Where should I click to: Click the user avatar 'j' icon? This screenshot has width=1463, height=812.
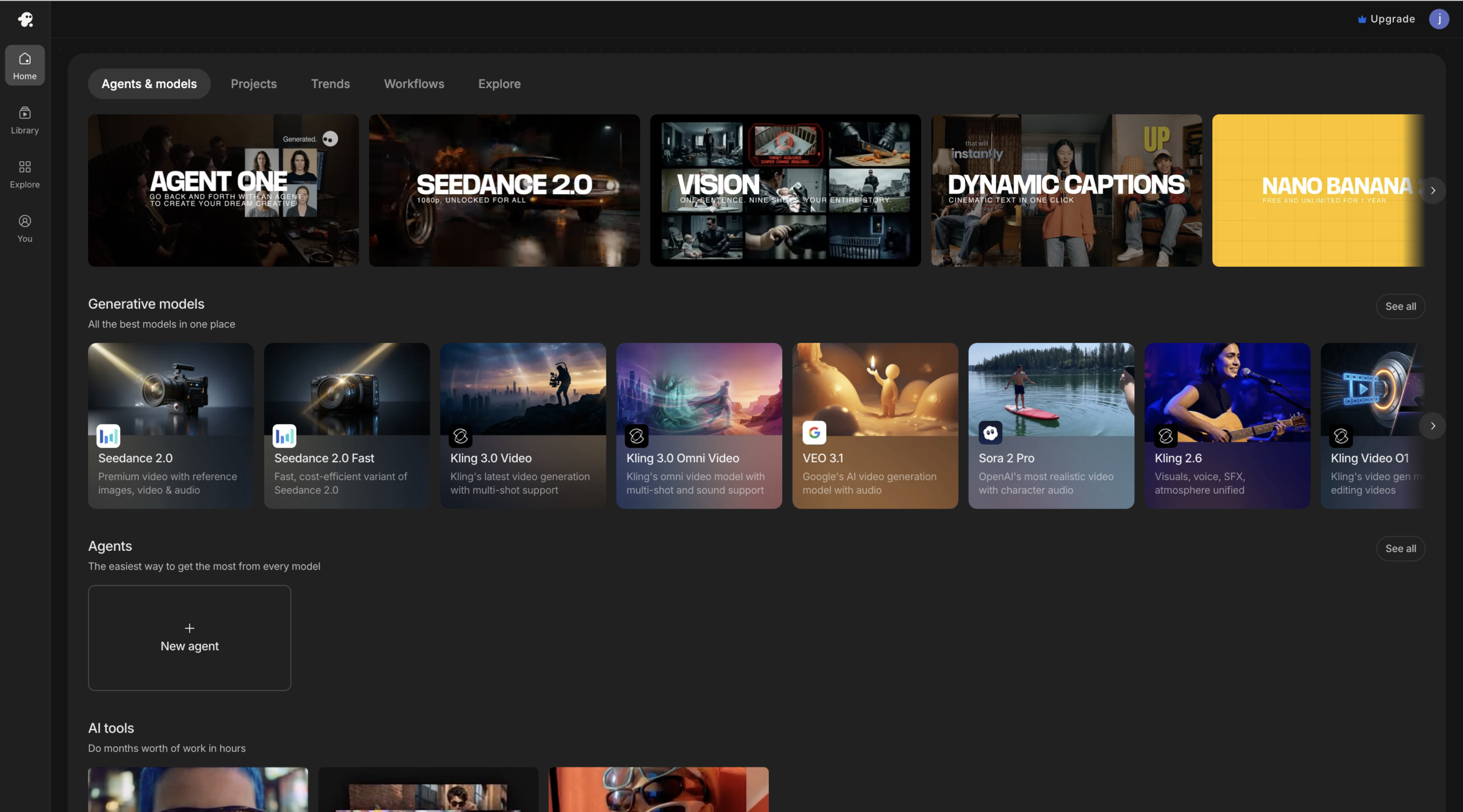[x=1439, y=19]
